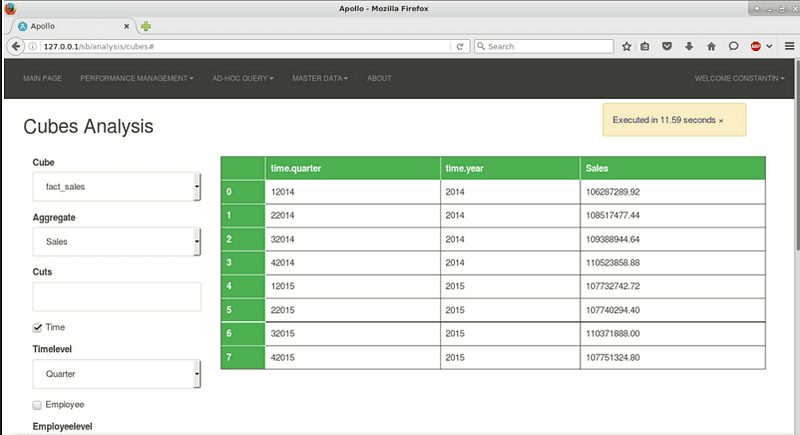Uncheck the Time checkbox
Viewport: 800px width, 435px height.
point(37,327)
